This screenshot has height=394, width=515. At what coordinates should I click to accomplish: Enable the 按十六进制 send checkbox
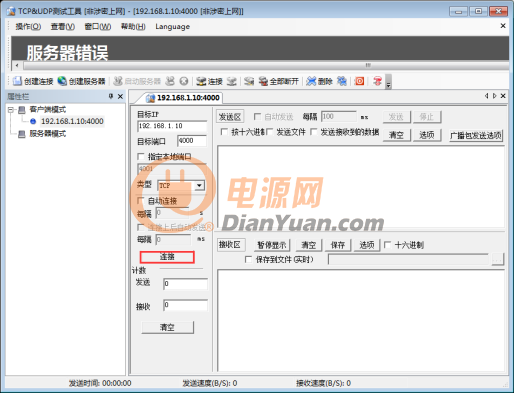(224, 132)
